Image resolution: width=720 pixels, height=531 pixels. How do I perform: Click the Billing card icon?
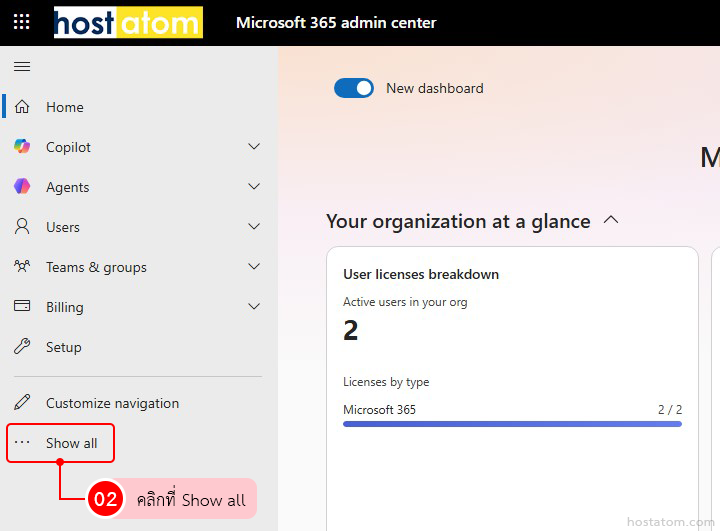point(22,306)
